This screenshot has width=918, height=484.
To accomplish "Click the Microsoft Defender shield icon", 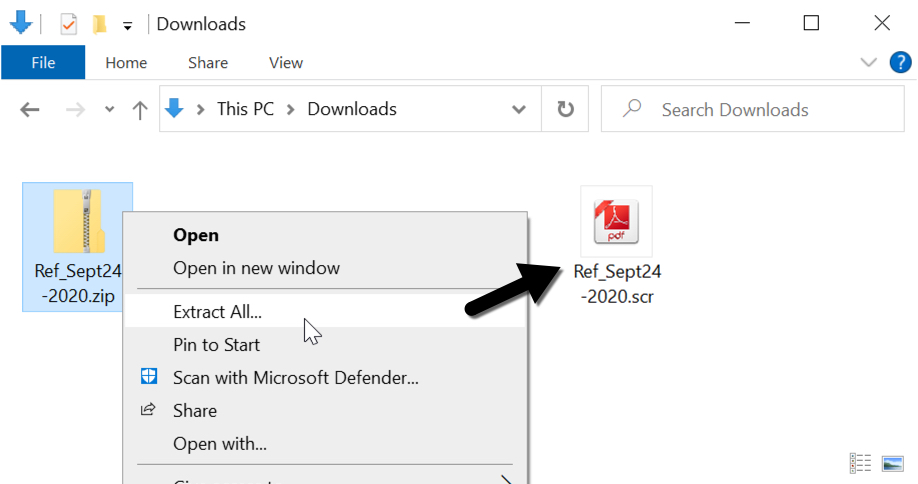I will click(x=149, y=376).
